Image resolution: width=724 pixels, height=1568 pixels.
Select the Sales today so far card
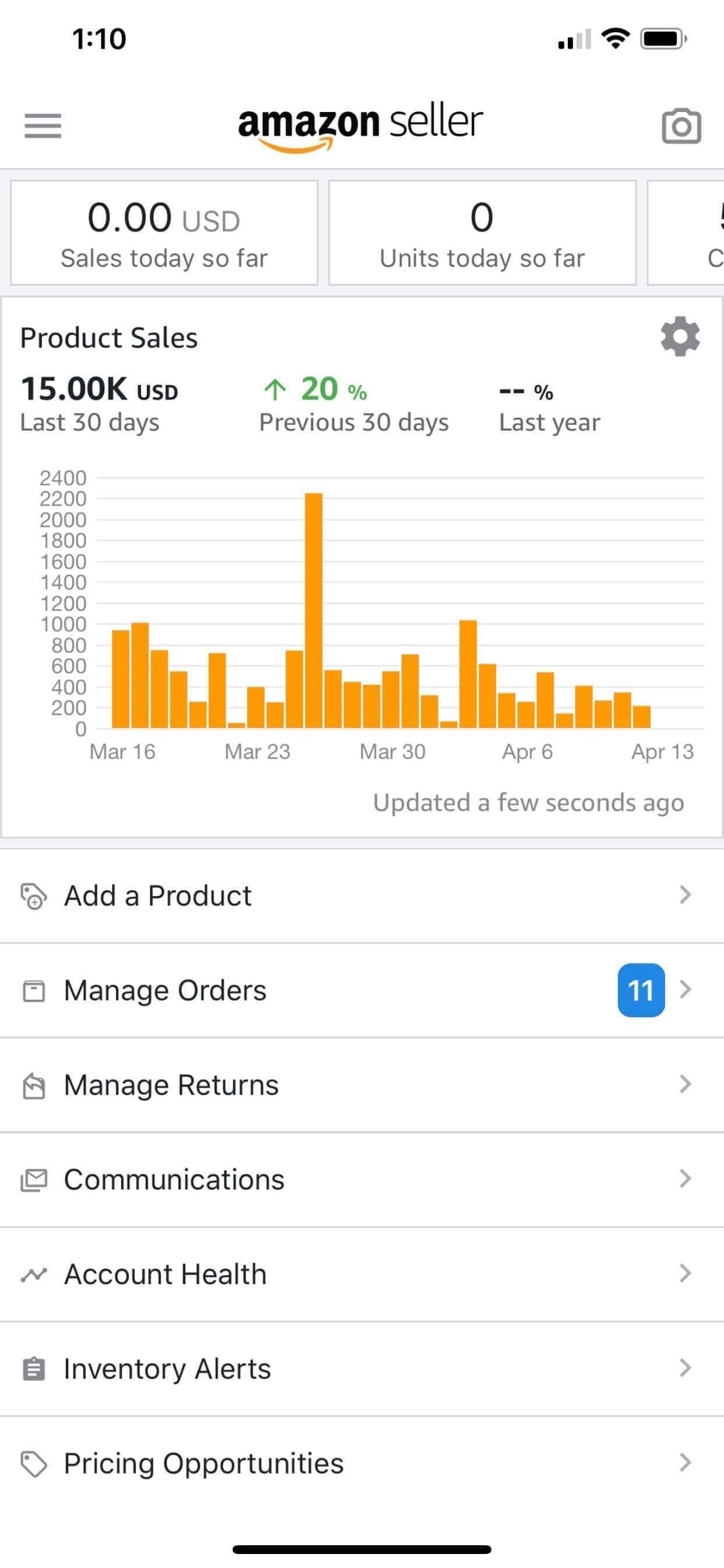point(164,233)
